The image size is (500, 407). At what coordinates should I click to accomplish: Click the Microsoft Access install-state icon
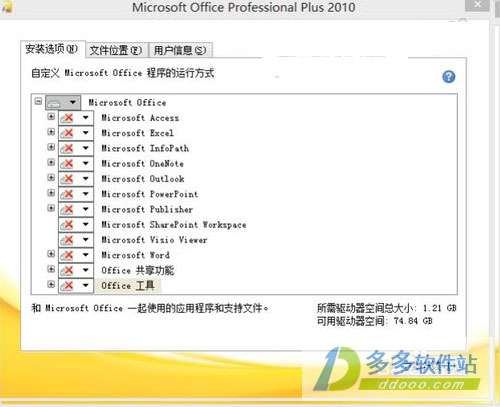67,118
